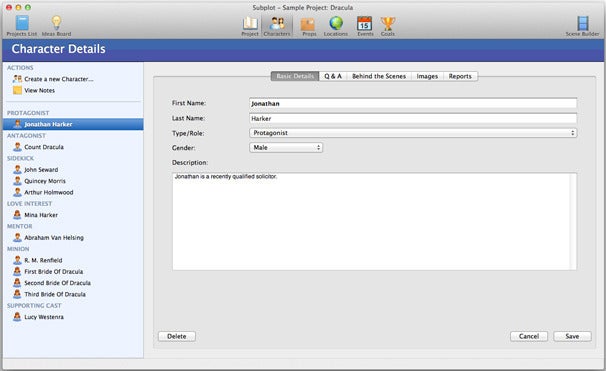The height and width of the screenshot is (371, 606).
Task: Open the Events calendar icon
Action: point(364,23)
